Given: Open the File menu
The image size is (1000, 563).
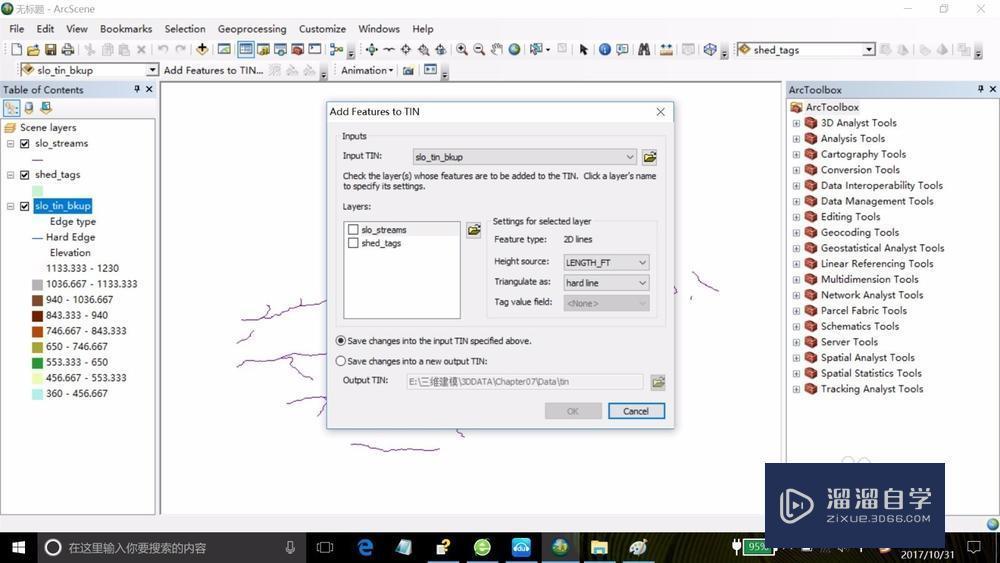Looking at the screenshot, I should coord(17,29).
